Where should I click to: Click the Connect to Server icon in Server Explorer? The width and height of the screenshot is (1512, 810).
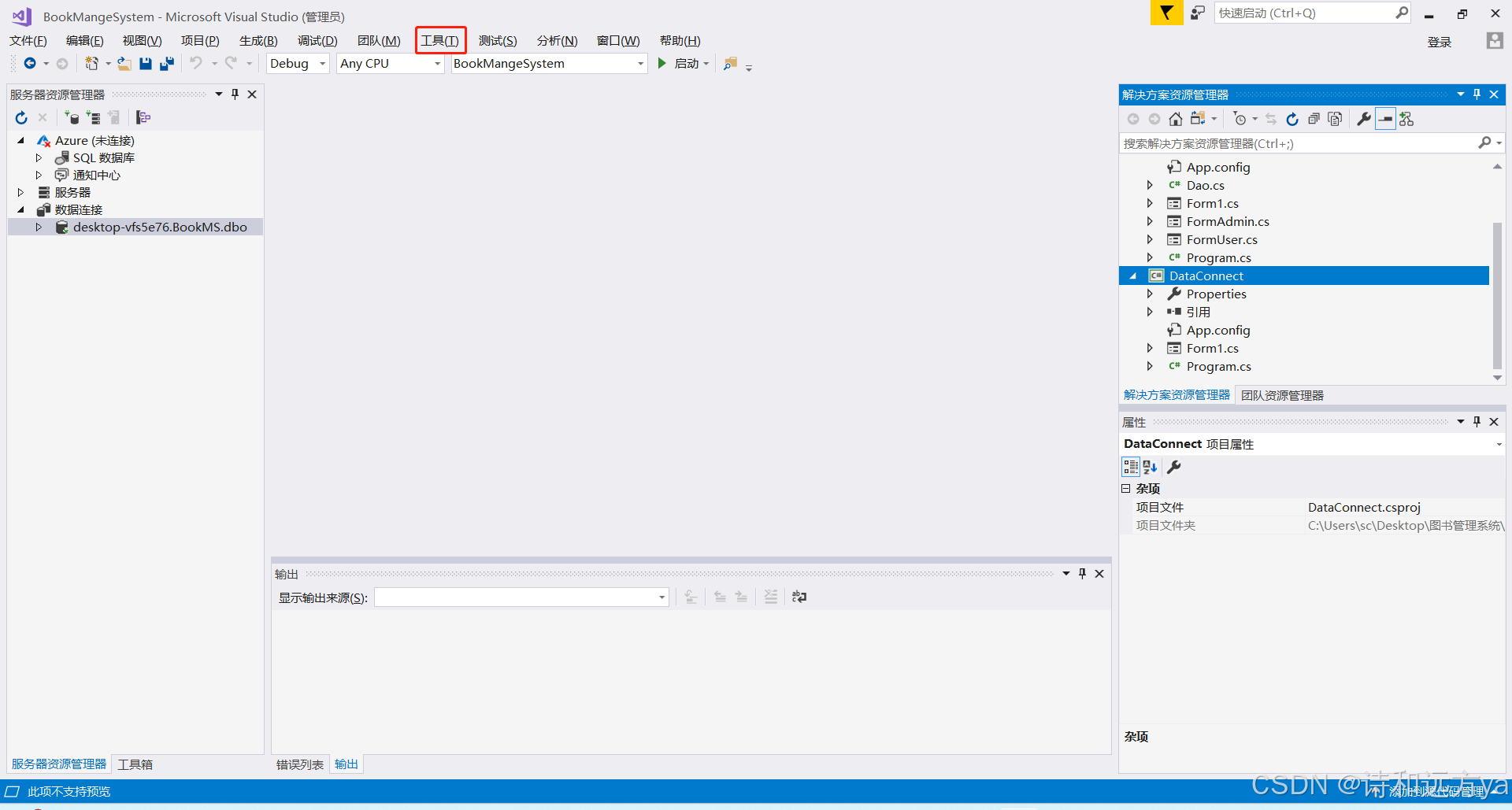[93, 117]
